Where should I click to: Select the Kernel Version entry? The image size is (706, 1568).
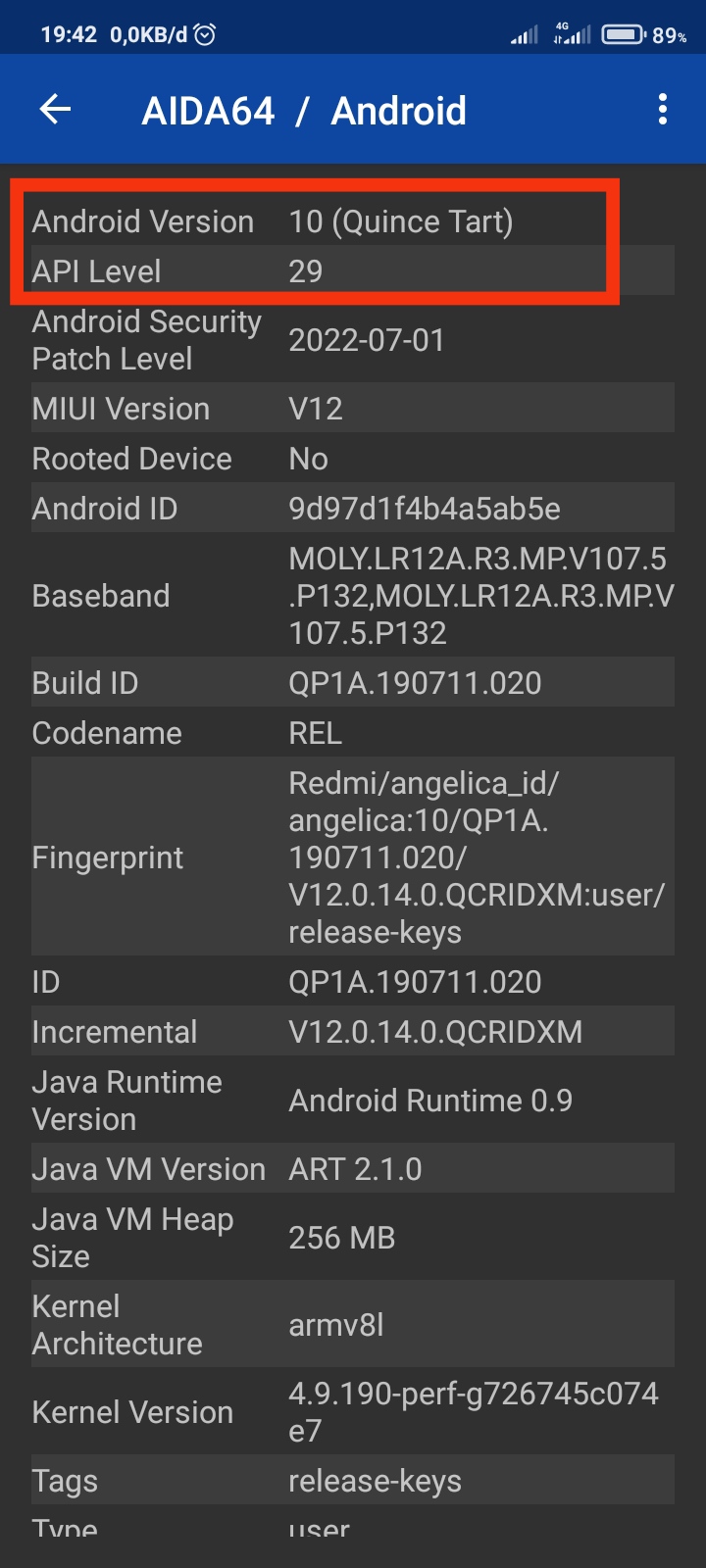[353, 1412]
